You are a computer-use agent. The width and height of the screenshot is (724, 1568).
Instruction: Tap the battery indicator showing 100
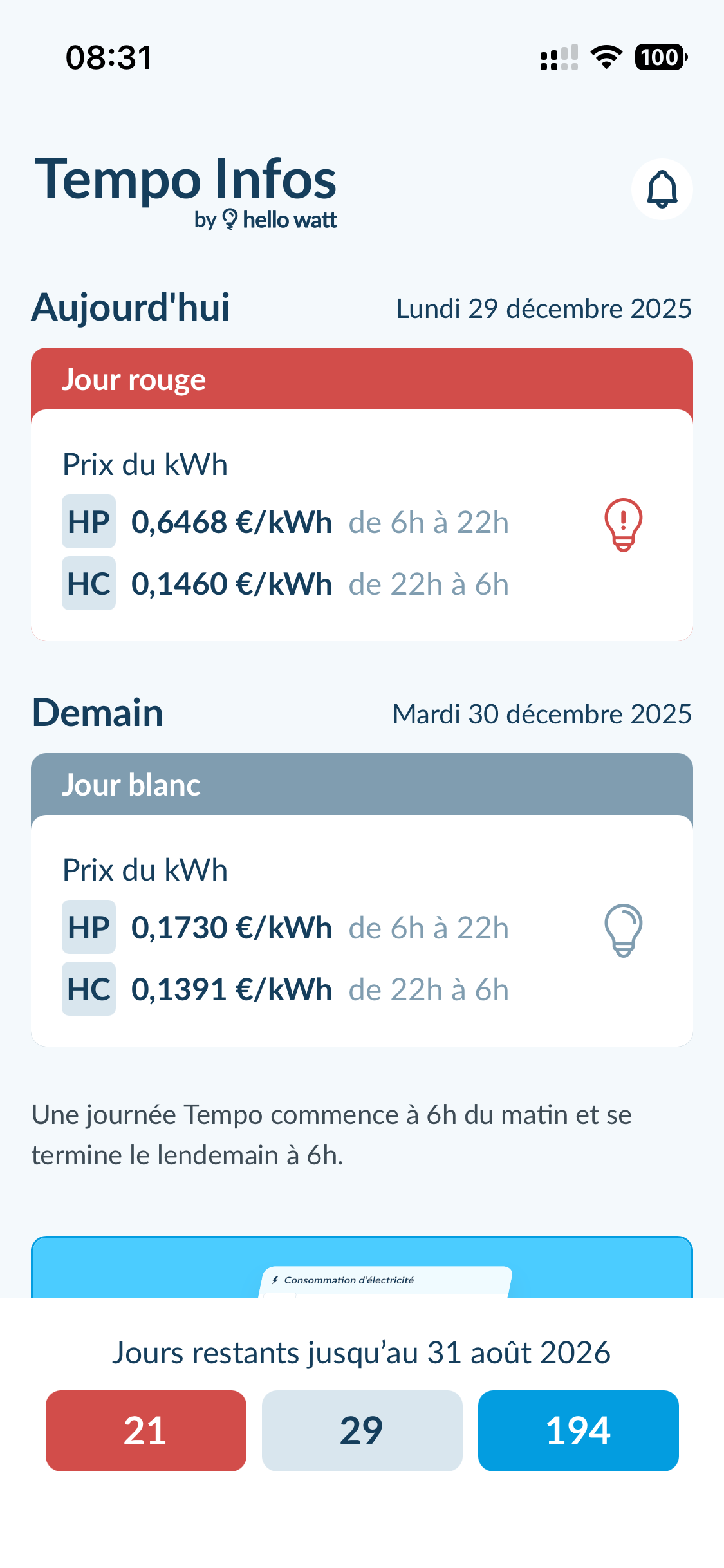(660, 57)
